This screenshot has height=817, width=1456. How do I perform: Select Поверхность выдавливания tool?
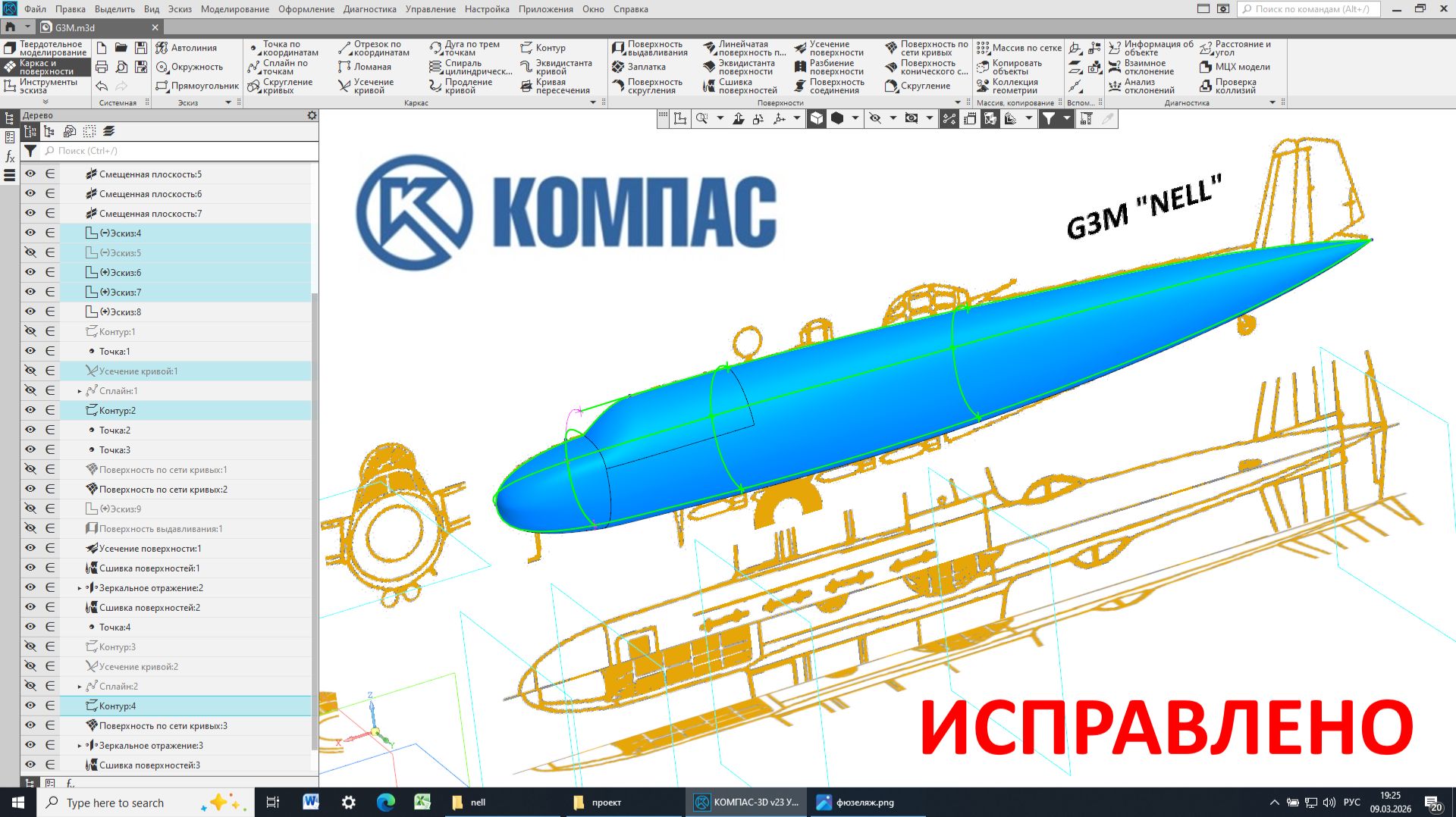(x=651, y=48)
